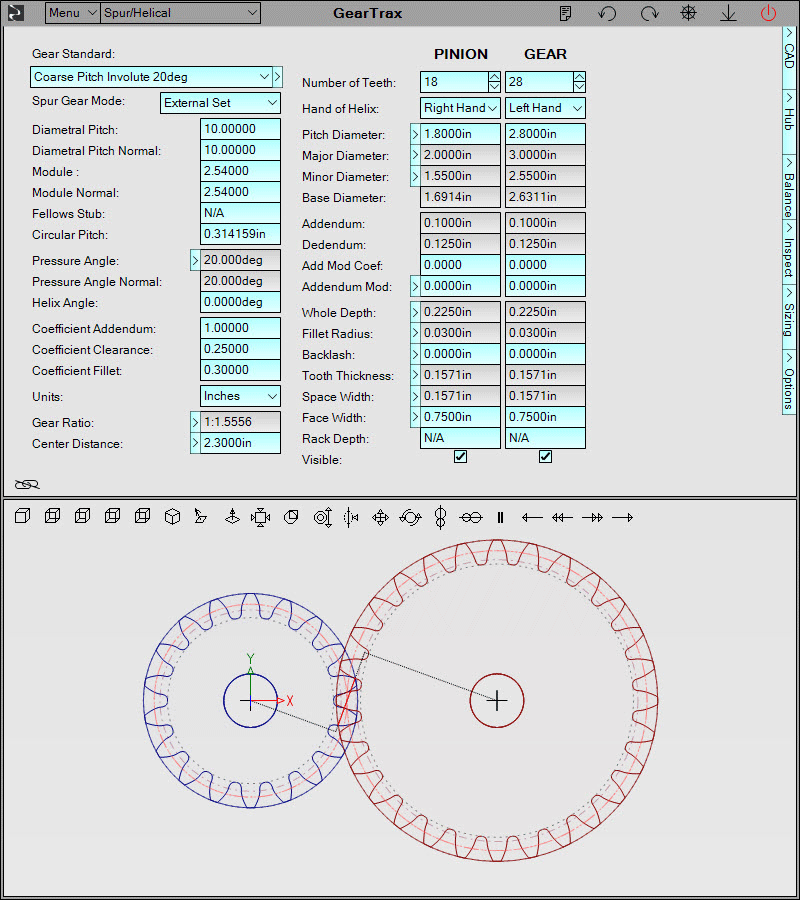Open the Balance side tab
Viewport: 800px width, 900px height.
[790, 186]
